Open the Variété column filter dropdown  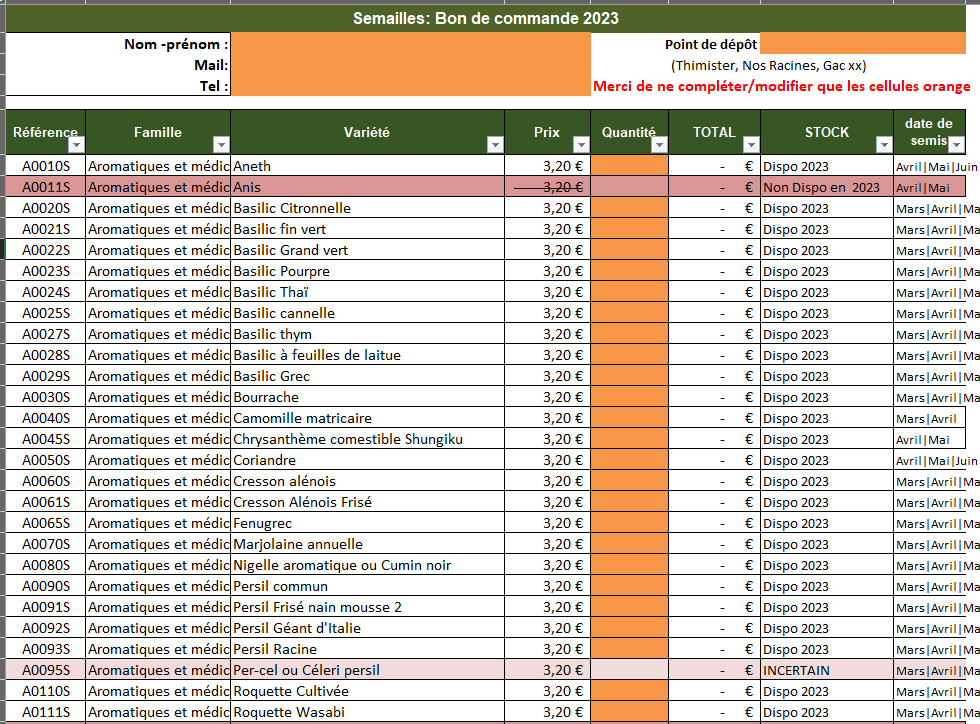pyautogui.click(x=495, y=145)
